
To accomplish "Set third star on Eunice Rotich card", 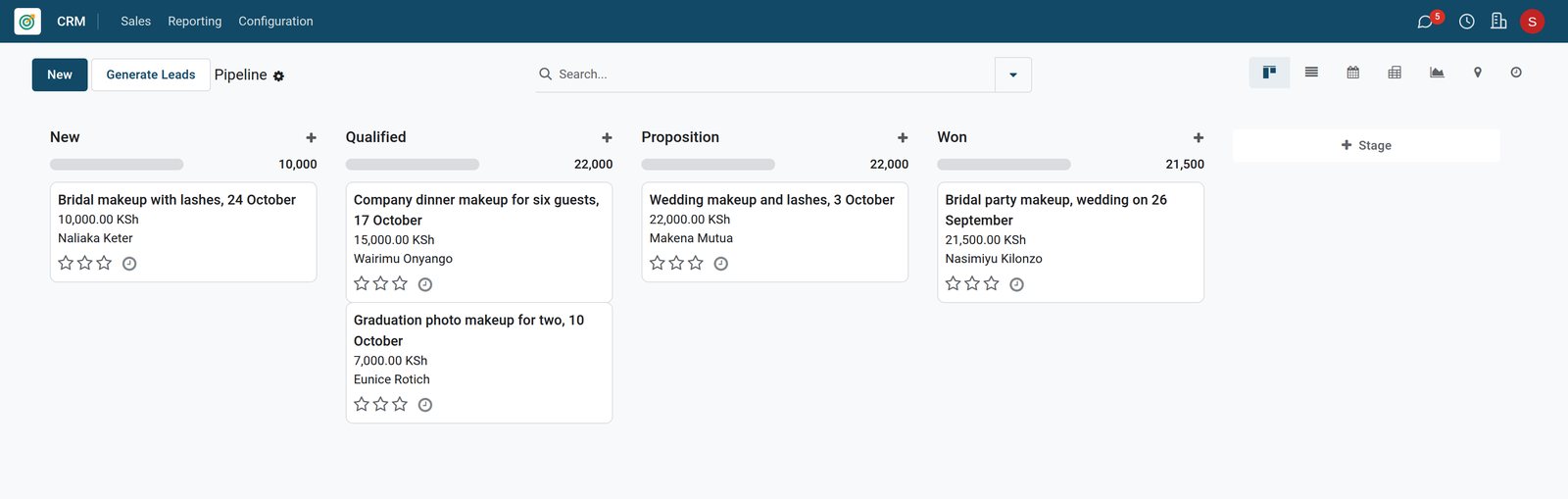I will point(400,404).
